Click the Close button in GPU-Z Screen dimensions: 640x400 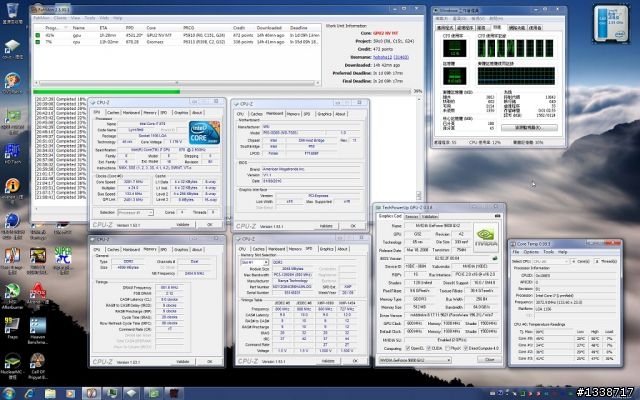click(489, 360)
